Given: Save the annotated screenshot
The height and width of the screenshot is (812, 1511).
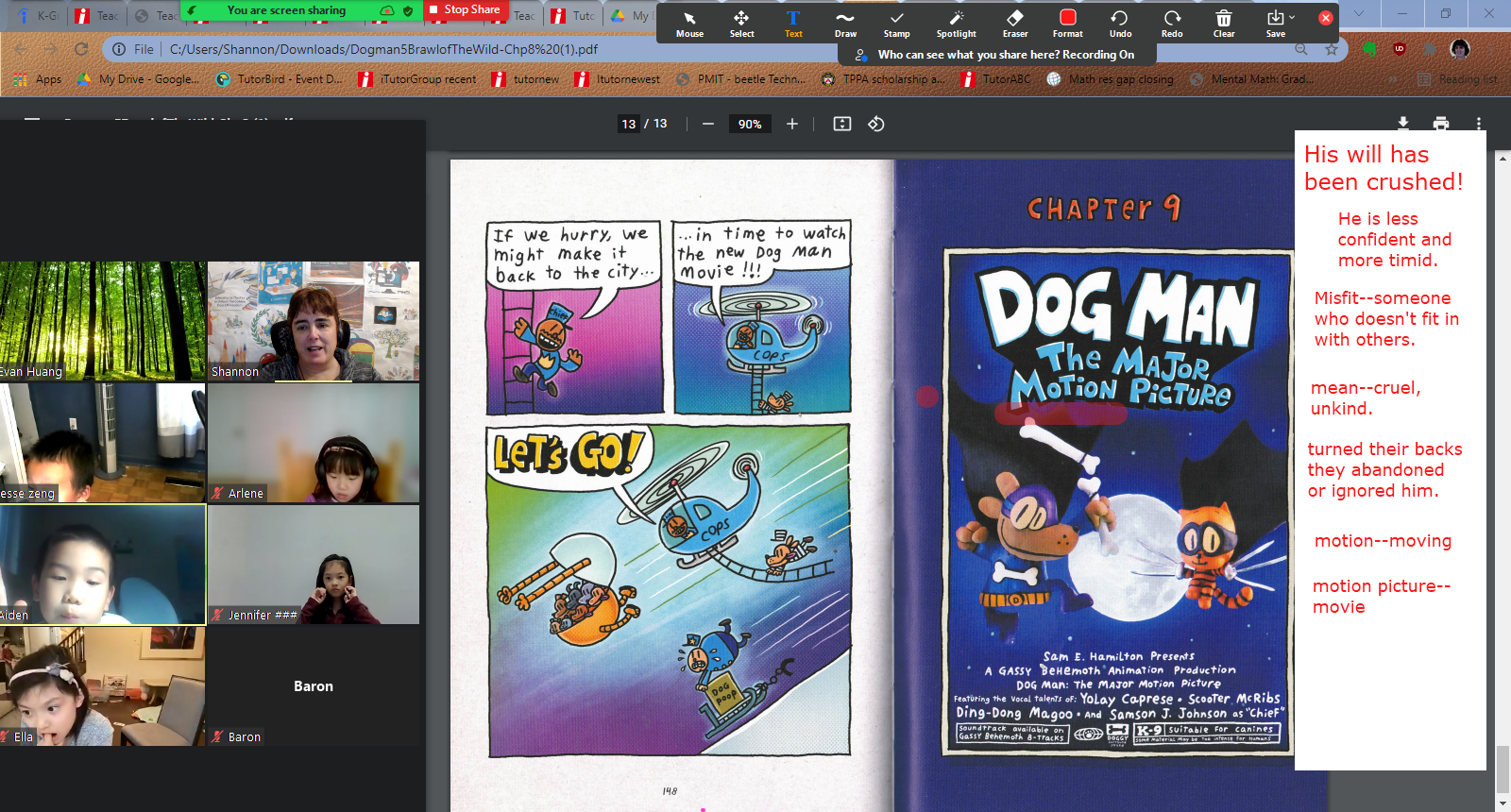Looking at the screenshot, I should coord(1275,24).
